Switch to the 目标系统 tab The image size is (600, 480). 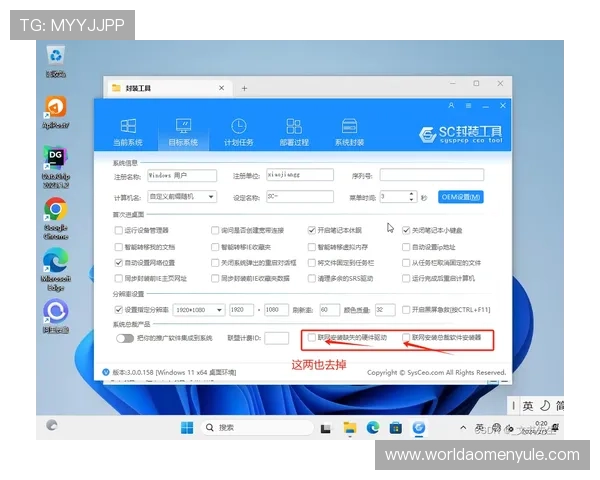click(183, 132)
